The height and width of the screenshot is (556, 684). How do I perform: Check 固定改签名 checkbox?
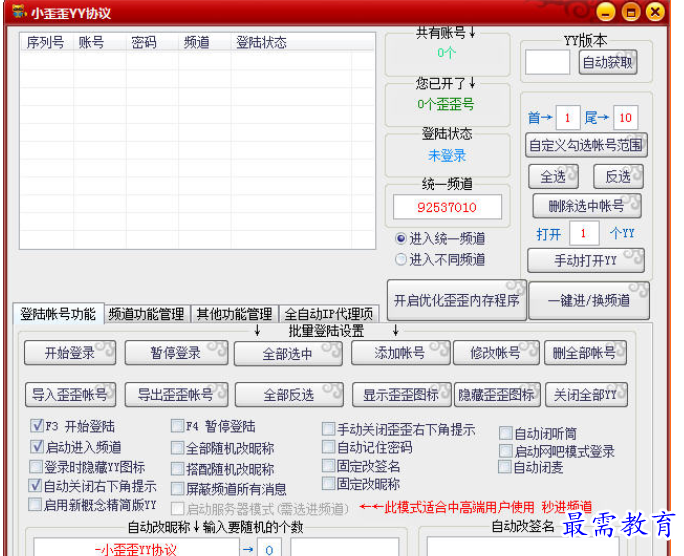328,466
